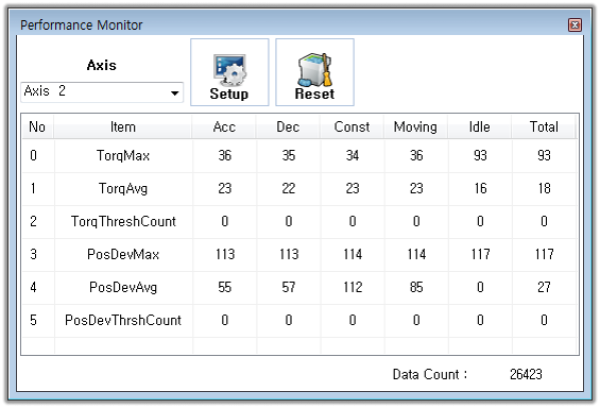Close the Performance Monitor window

coord(574,24)
